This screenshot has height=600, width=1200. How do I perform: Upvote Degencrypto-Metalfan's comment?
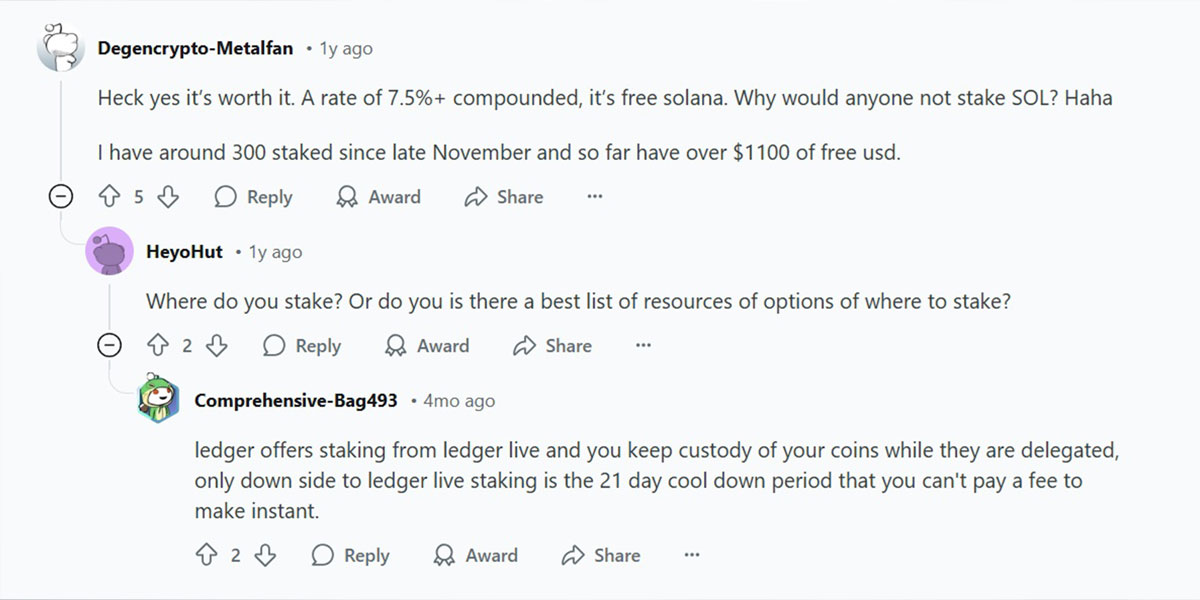109,197
